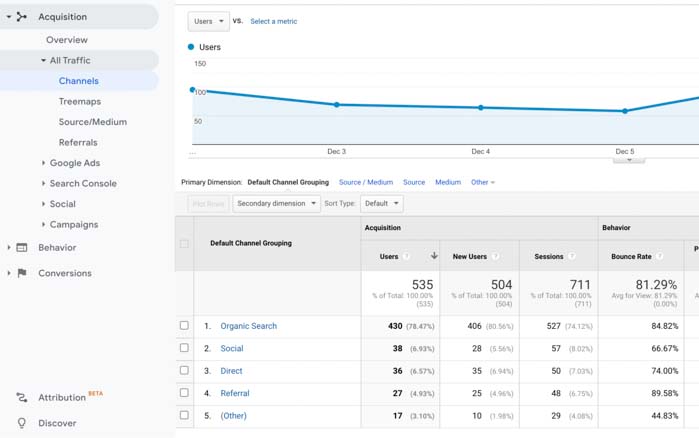Click the help icon next to New Users
Viewport: 699px width, 438px height.
pos(495,256)
